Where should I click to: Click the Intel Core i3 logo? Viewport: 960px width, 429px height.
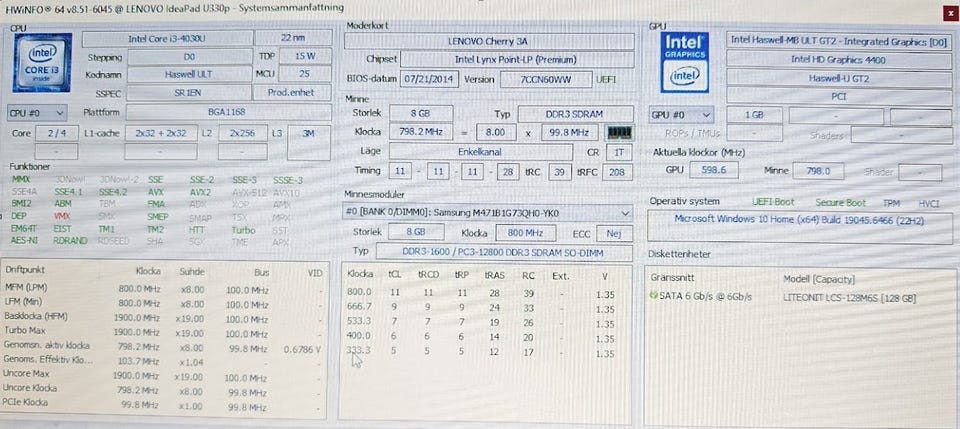coord(43,63)
